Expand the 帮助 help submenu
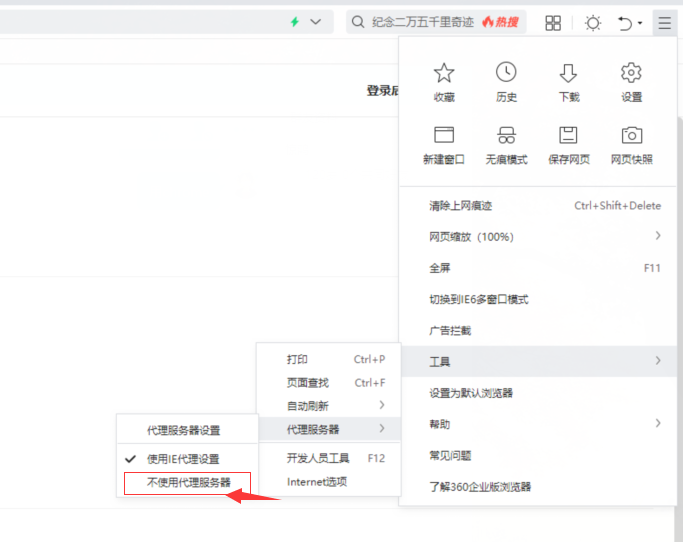 538,424
